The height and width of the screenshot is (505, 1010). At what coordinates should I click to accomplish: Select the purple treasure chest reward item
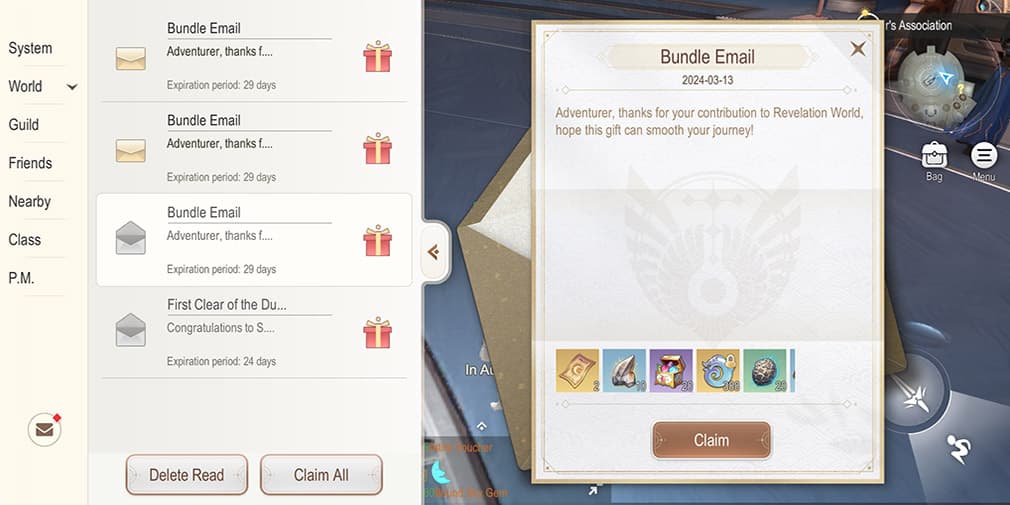[x=671, y=370]
